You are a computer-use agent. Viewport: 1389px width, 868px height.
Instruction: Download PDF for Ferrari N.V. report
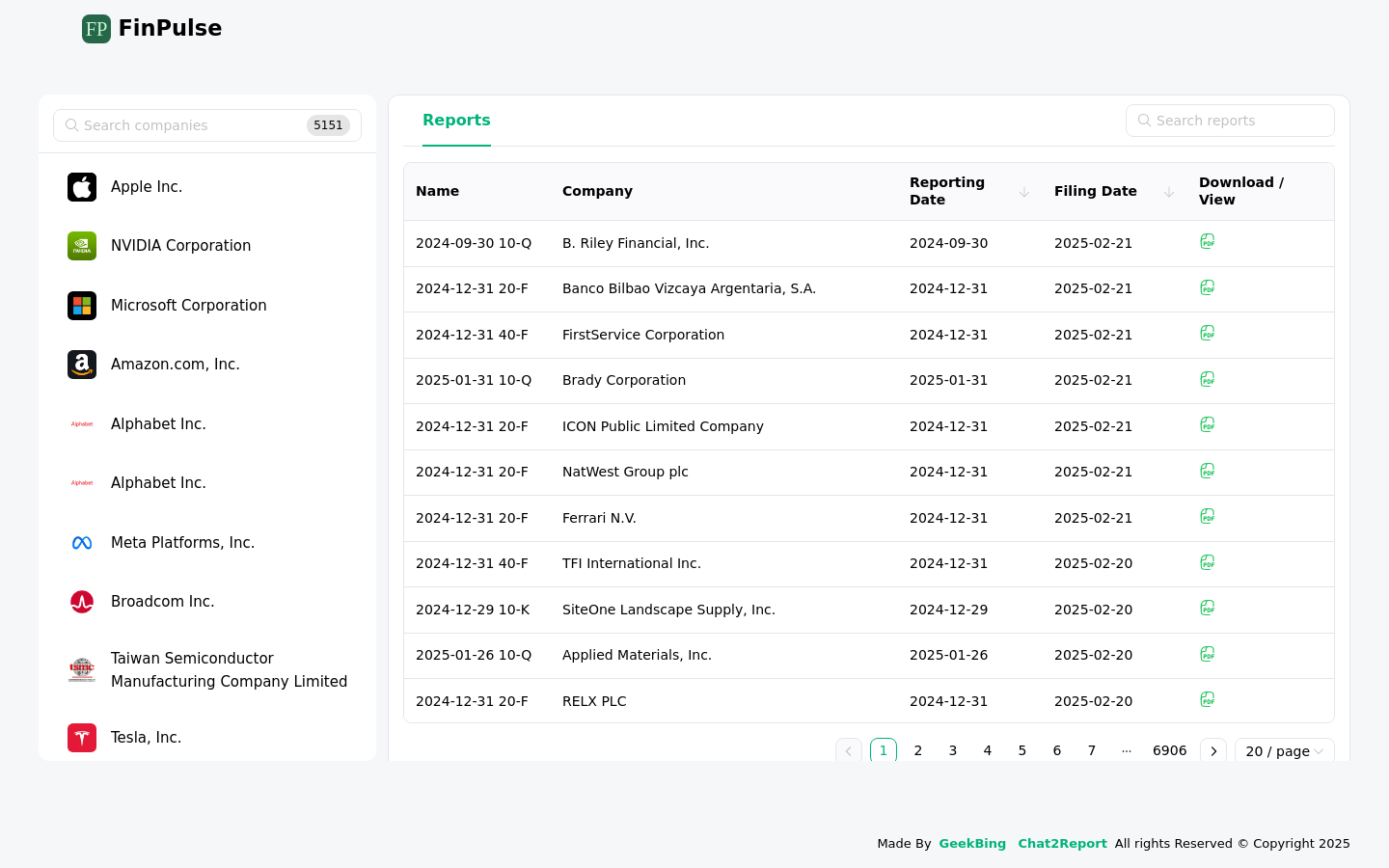point(1207,516)
